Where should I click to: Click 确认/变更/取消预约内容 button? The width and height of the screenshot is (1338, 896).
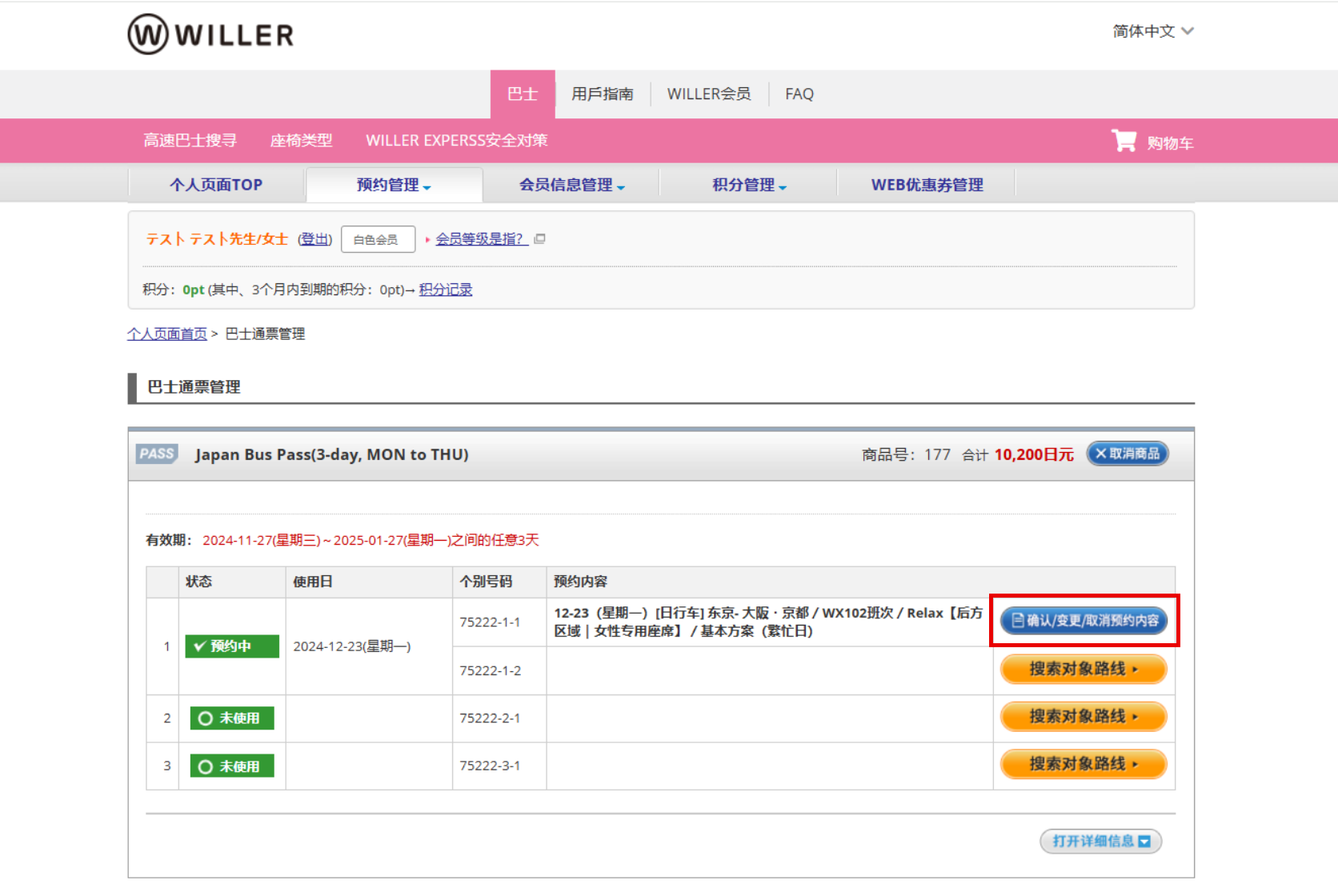[x=1084, y=621]
